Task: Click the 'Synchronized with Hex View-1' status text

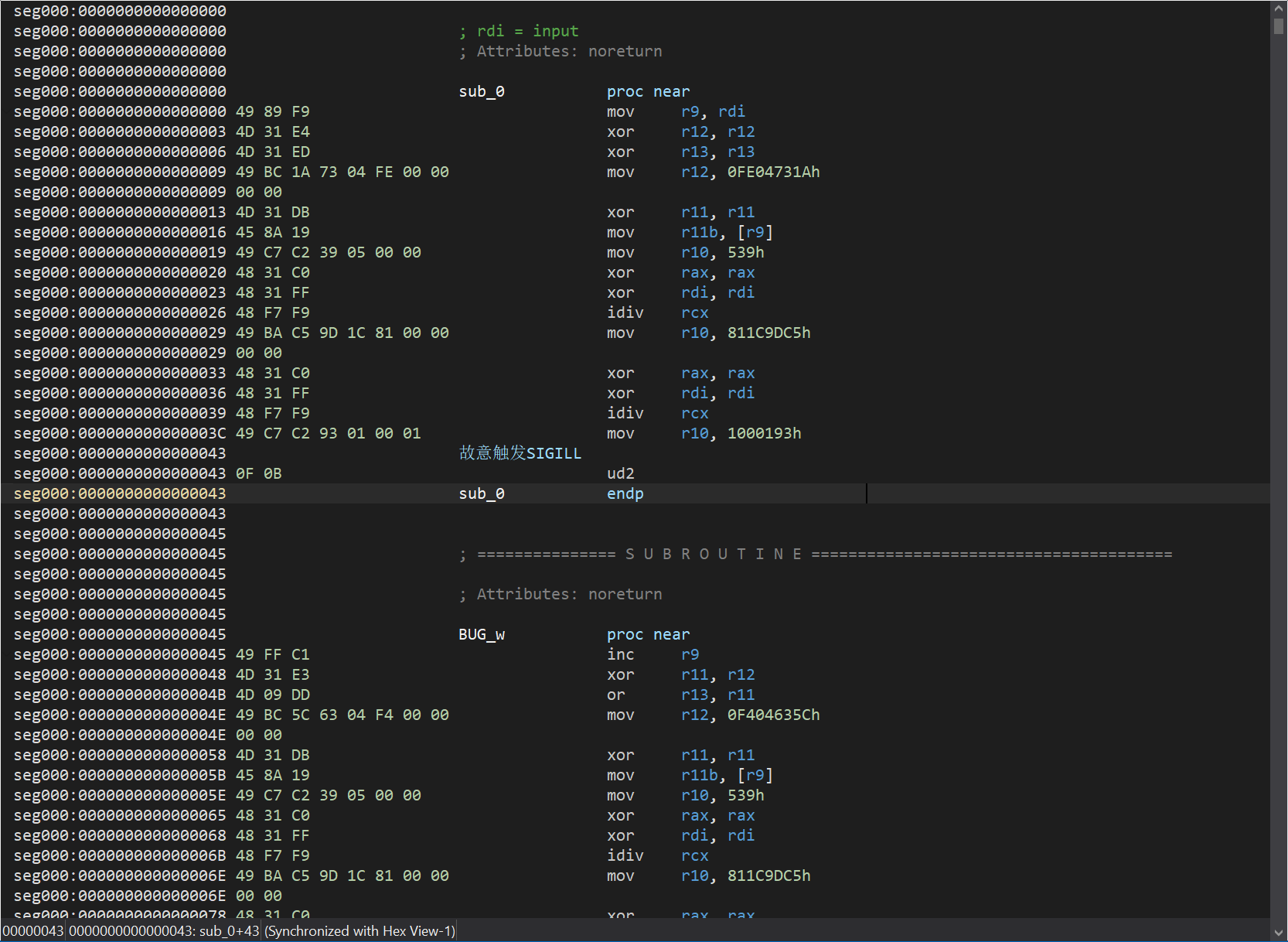Action: tap(359, 931)
